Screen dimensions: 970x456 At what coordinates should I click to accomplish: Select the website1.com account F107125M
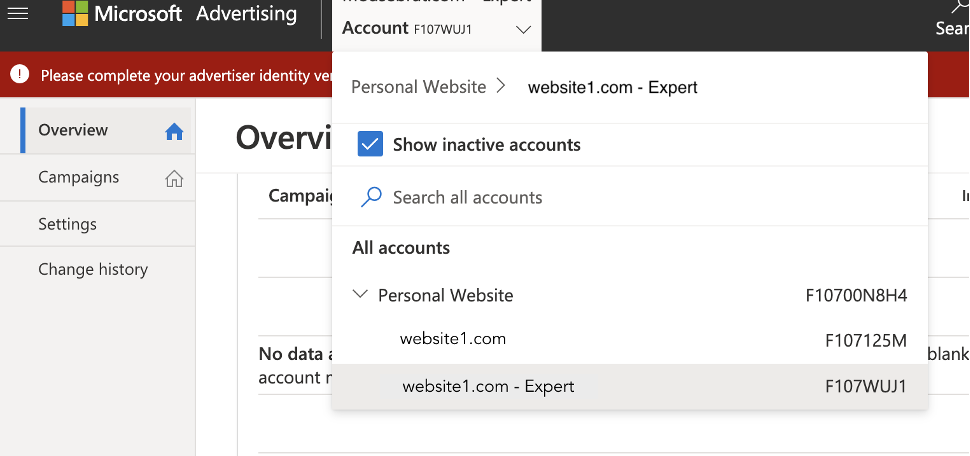pos(630,340)
